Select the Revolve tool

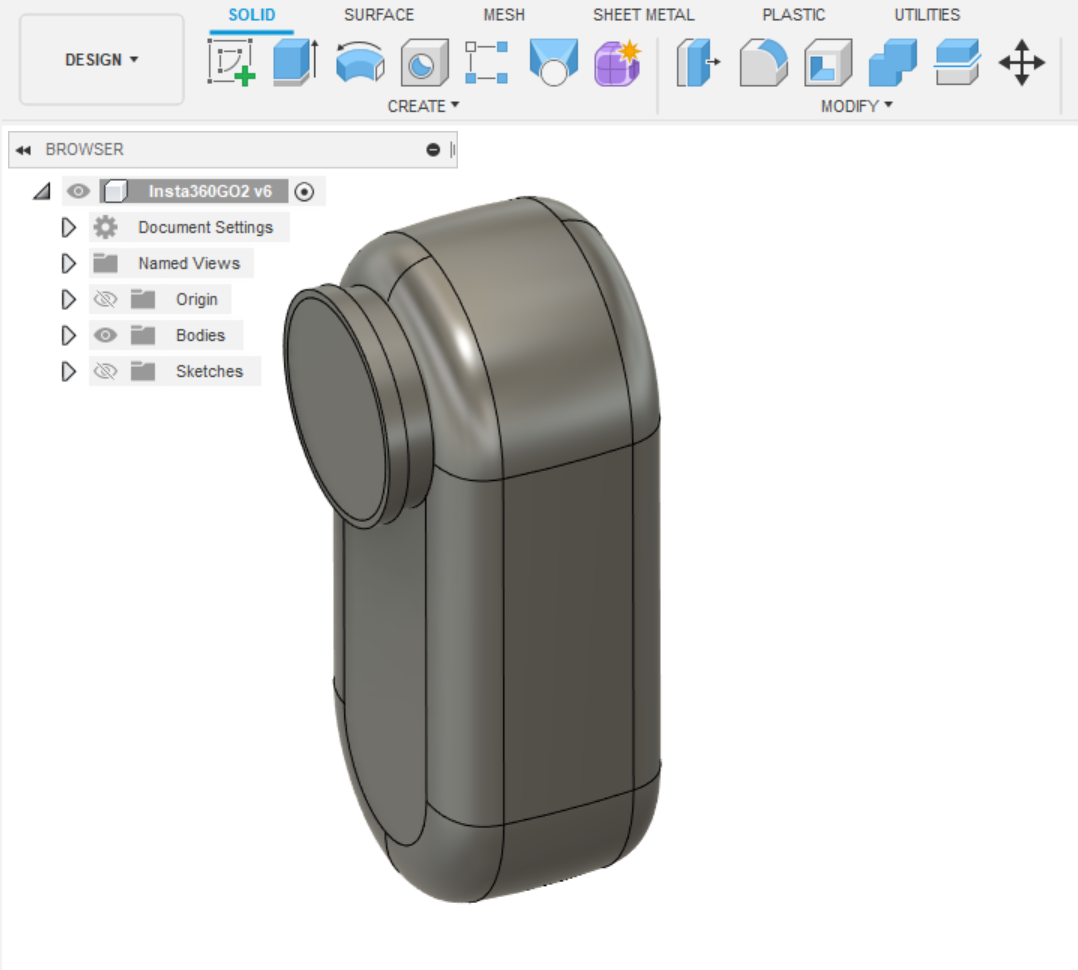point(360,62)
